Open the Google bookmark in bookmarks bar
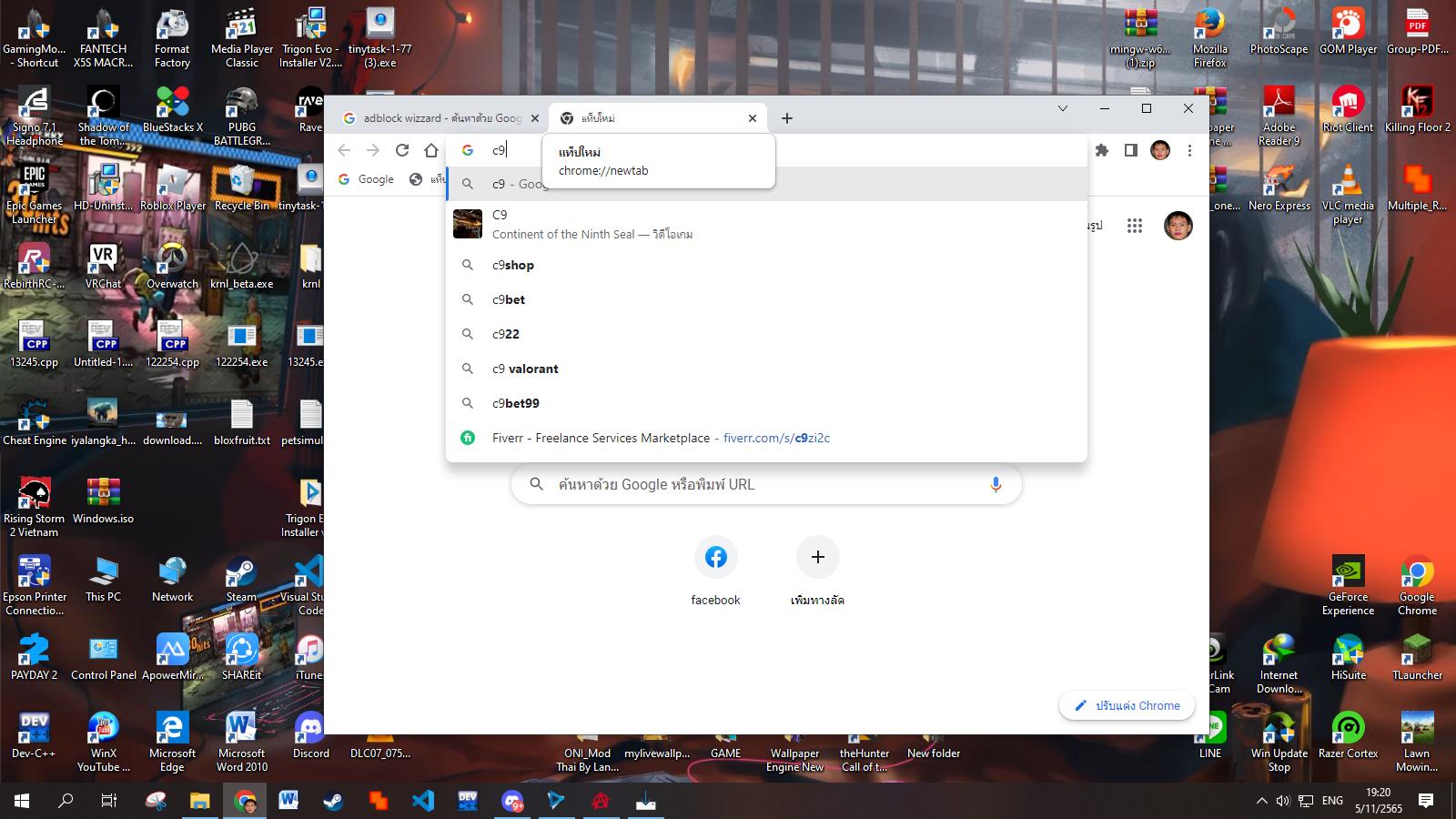Image resolution: width=1456 pixels, height=819 pixels. click(x=367, y=179)
